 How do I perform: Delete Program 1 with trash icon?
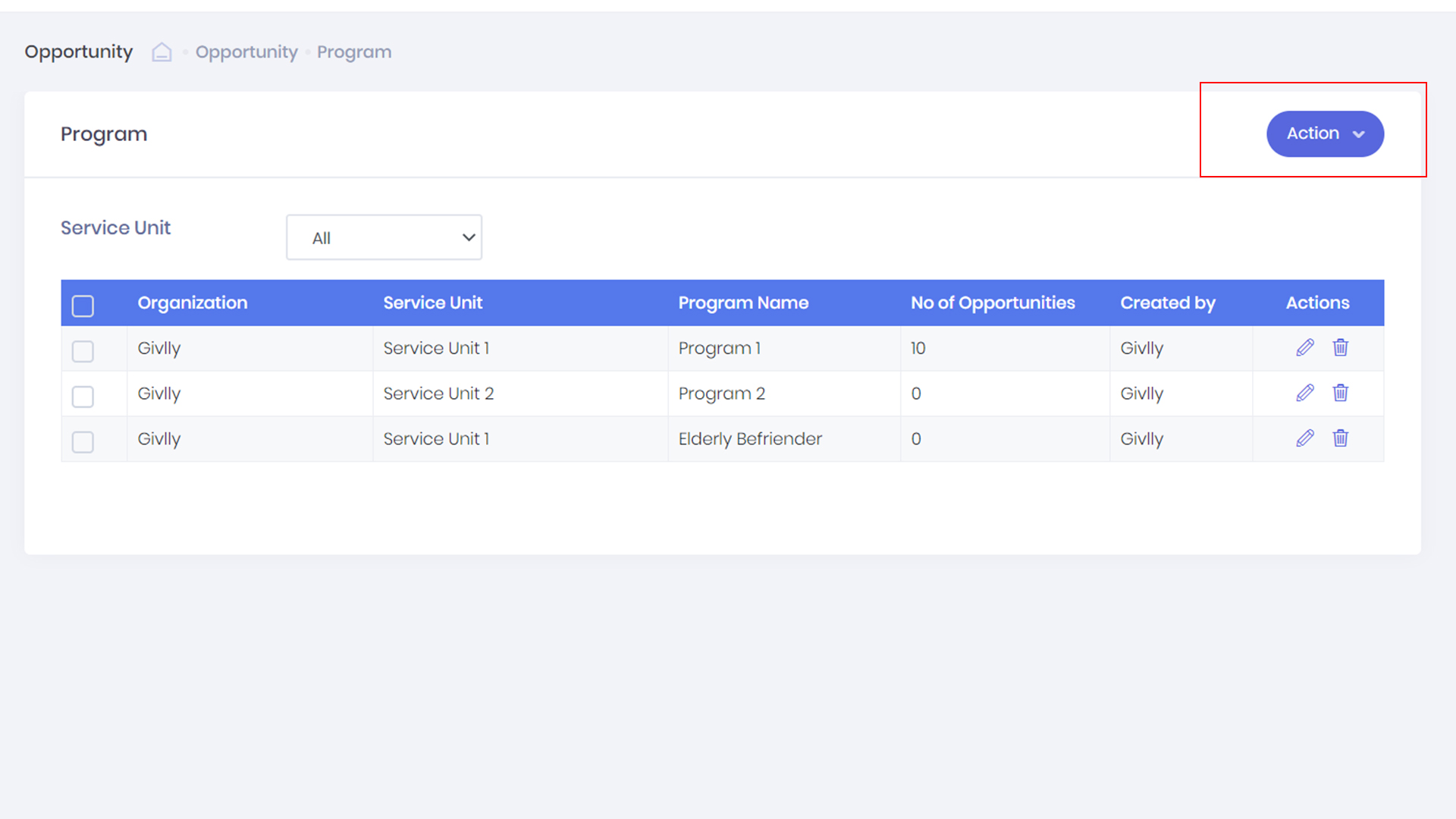(x=1340, y=348)
